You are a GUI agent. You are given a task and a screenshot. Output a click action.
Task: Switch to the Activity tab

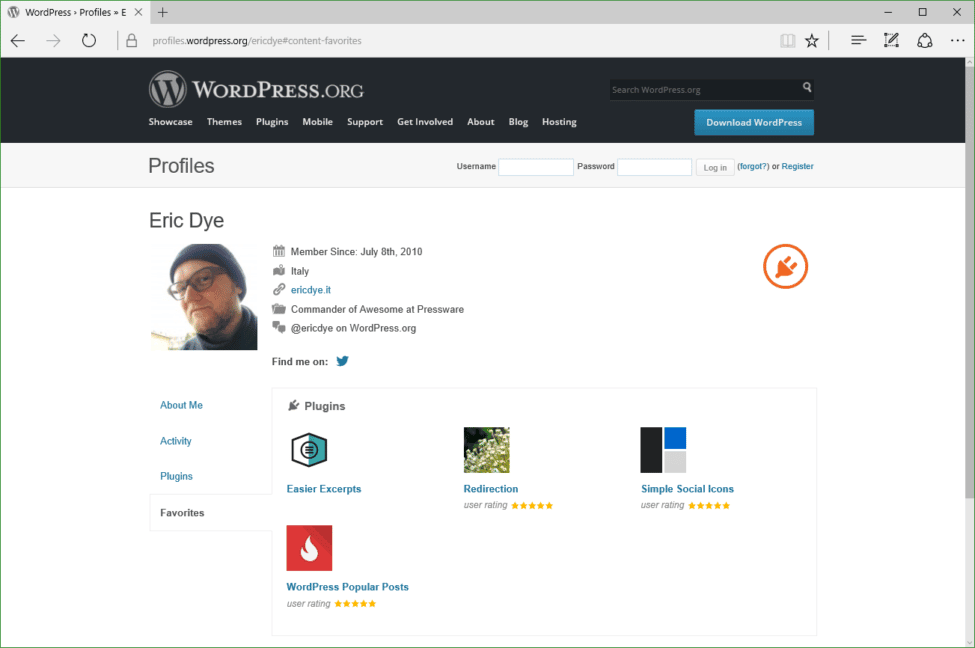(176, 441)
